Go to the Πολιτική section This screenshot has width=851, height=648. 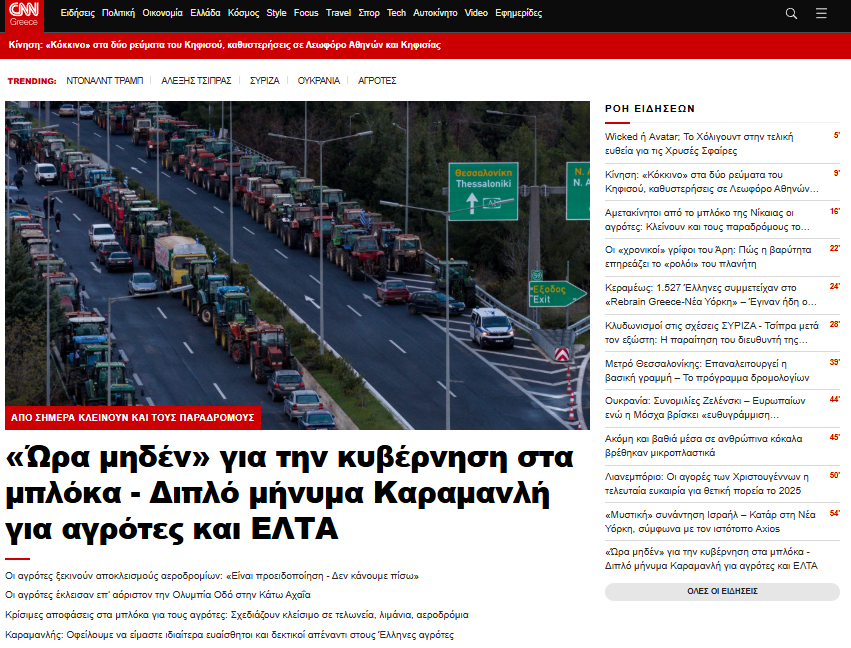(x=118, y=13)
